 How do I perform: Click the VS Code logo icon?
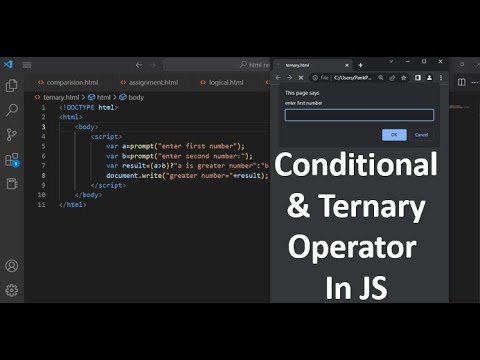coord(8,64)
